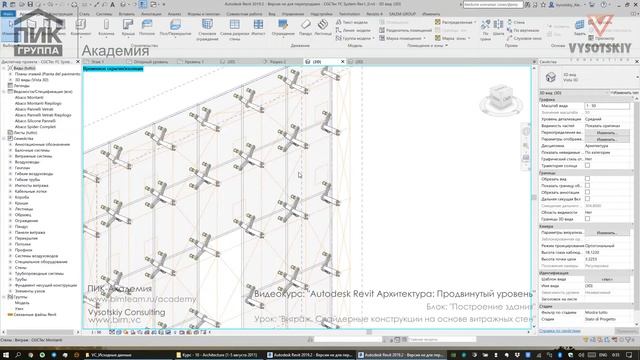Open Windows Start button on taskbar

click(x=6, y=355)
